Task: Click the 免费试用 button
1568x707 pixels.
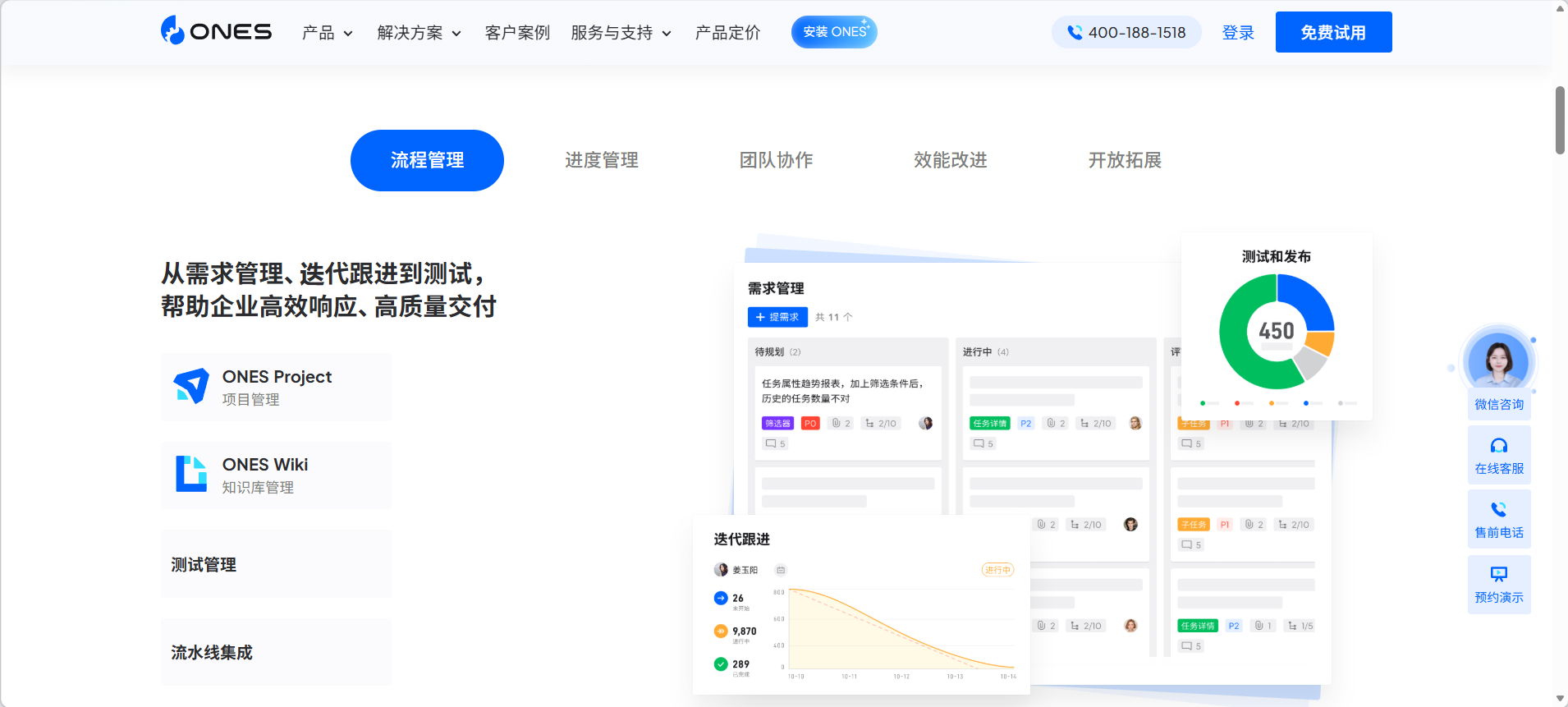Action: coord(1333,32)
